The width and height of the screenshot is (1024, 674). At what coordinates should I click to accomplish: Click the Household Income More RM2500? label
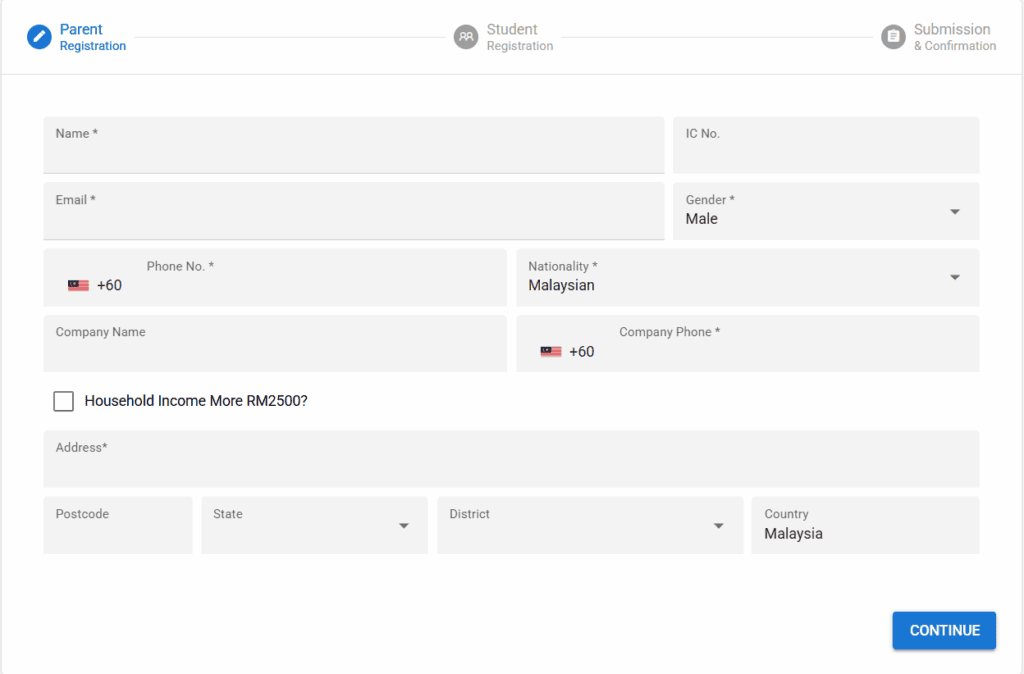pos(196,401)
